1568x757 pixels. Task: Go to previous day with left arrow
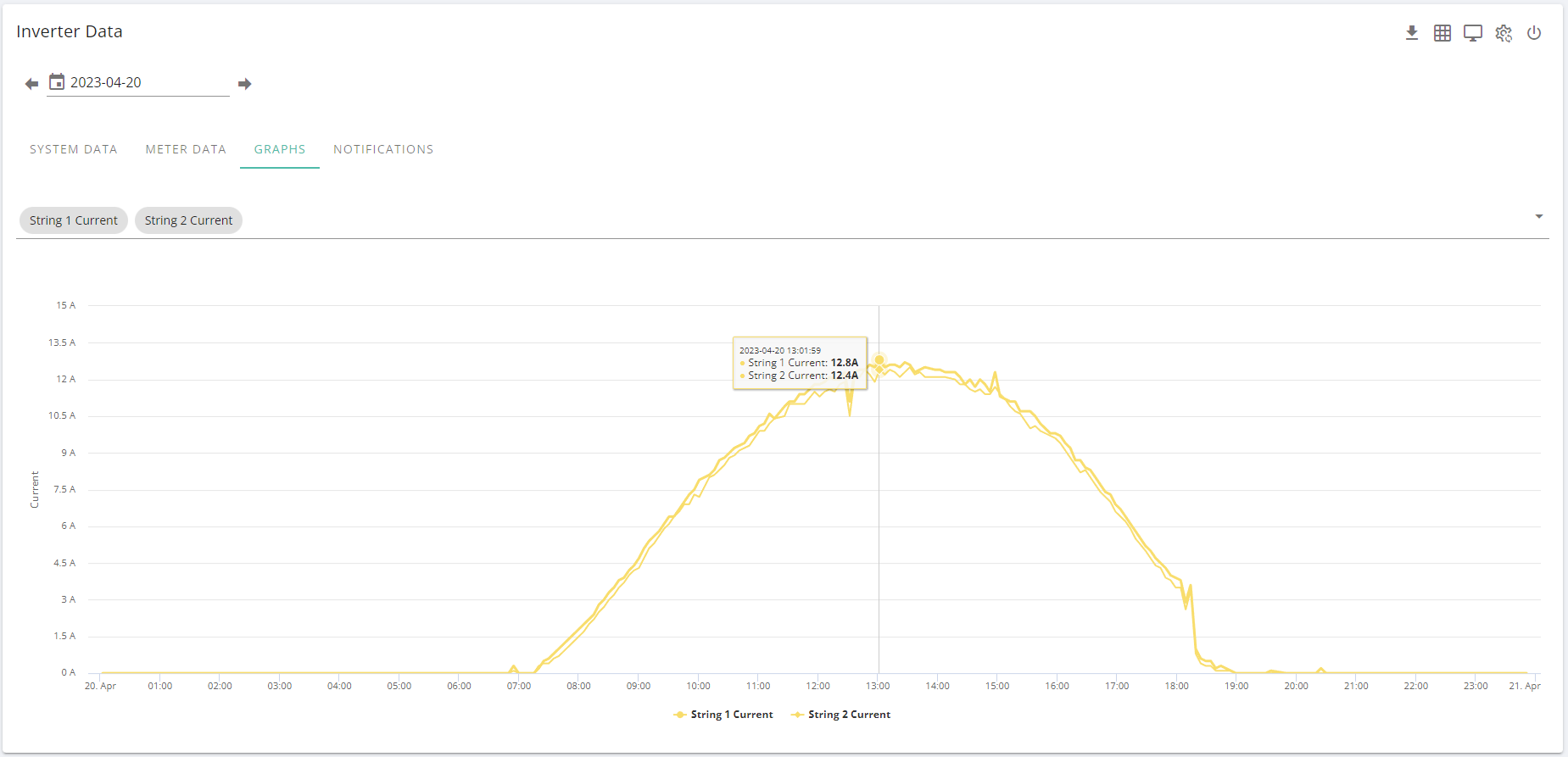coord(31,84)
